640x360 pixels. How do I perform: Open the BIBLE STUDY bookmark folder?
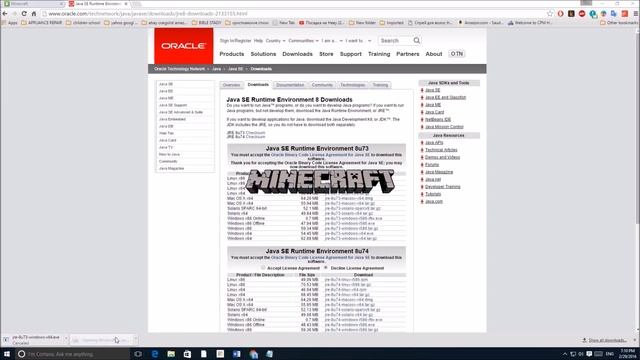click(x=207, y=23)
